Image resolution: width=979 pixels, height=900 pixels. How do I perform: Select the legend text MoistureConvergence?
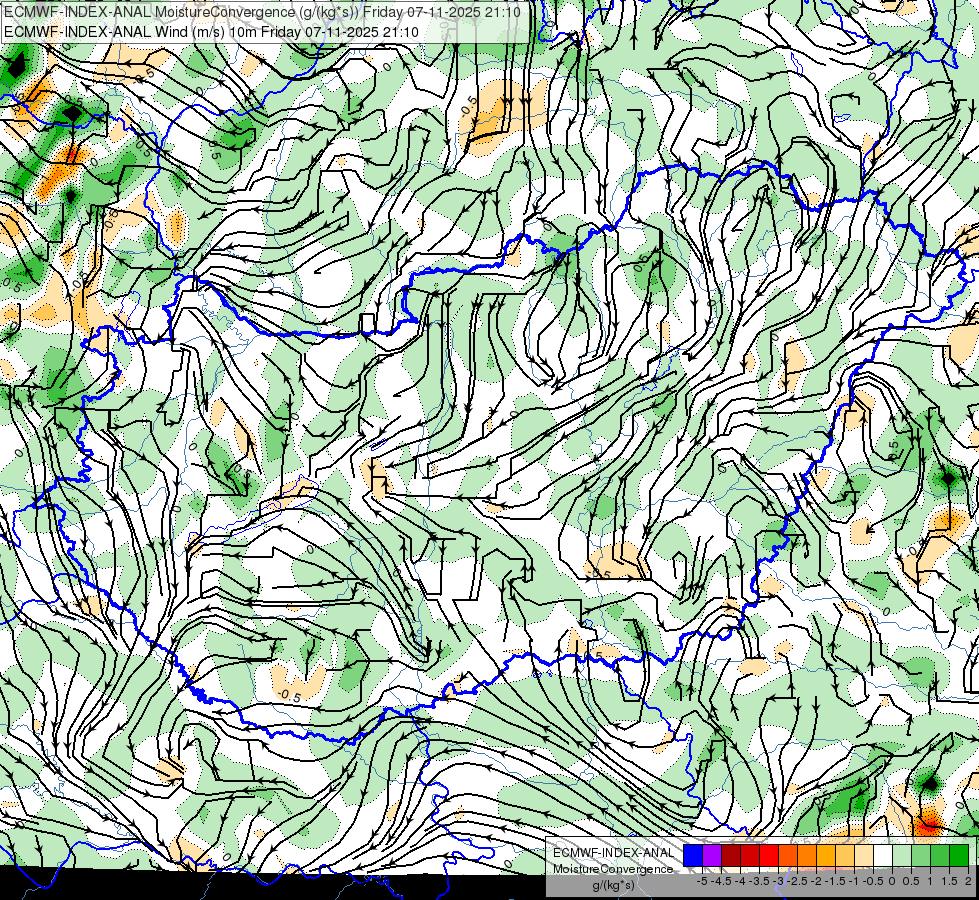pyautogui.click(x=613, y=869)
